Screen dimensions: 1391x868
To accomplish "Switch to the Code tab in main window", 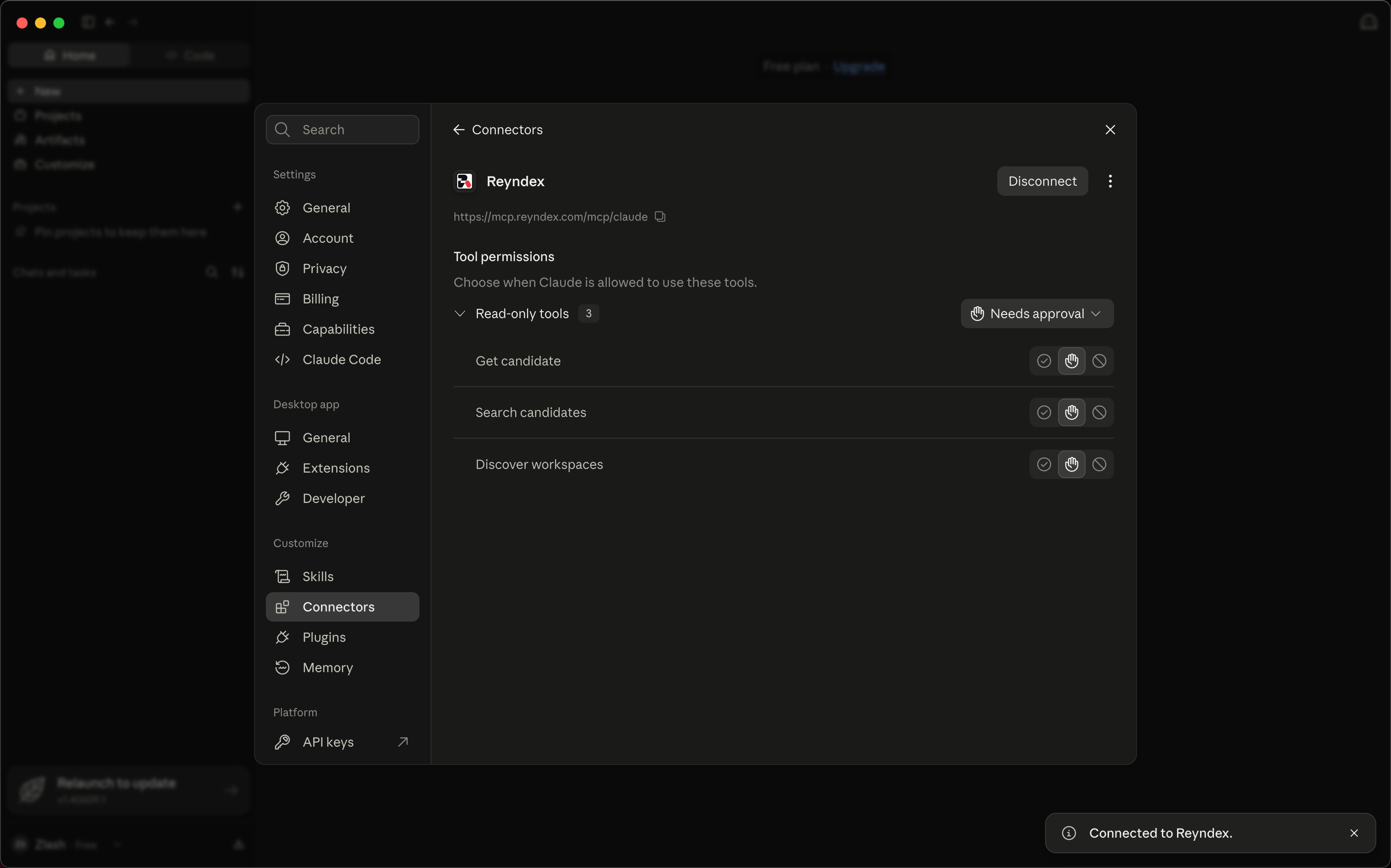I will click(190, 55).
